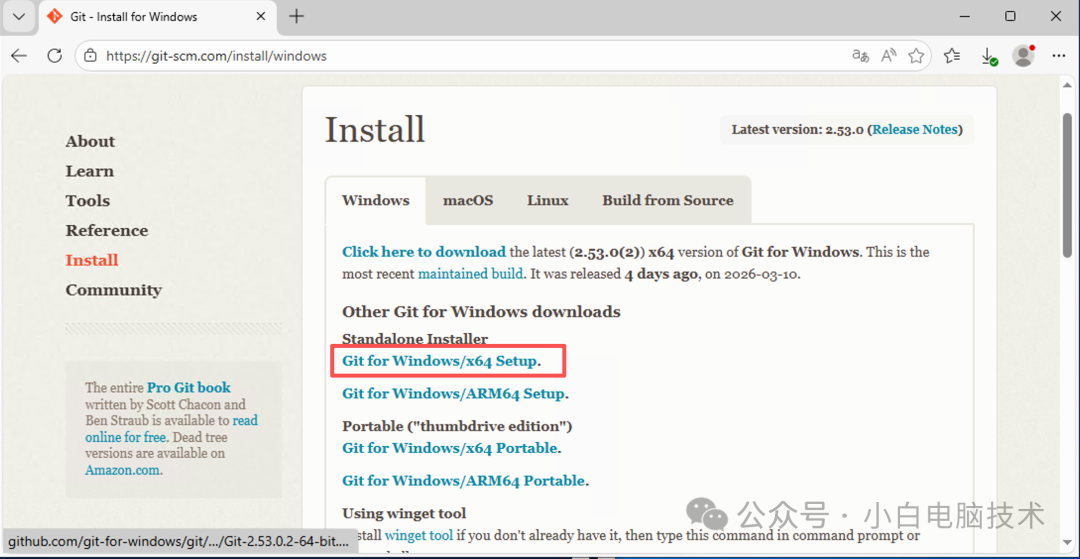This screenshot has height=559, width=1080.
Task: Open the Release Notes link
Action: 915,129
